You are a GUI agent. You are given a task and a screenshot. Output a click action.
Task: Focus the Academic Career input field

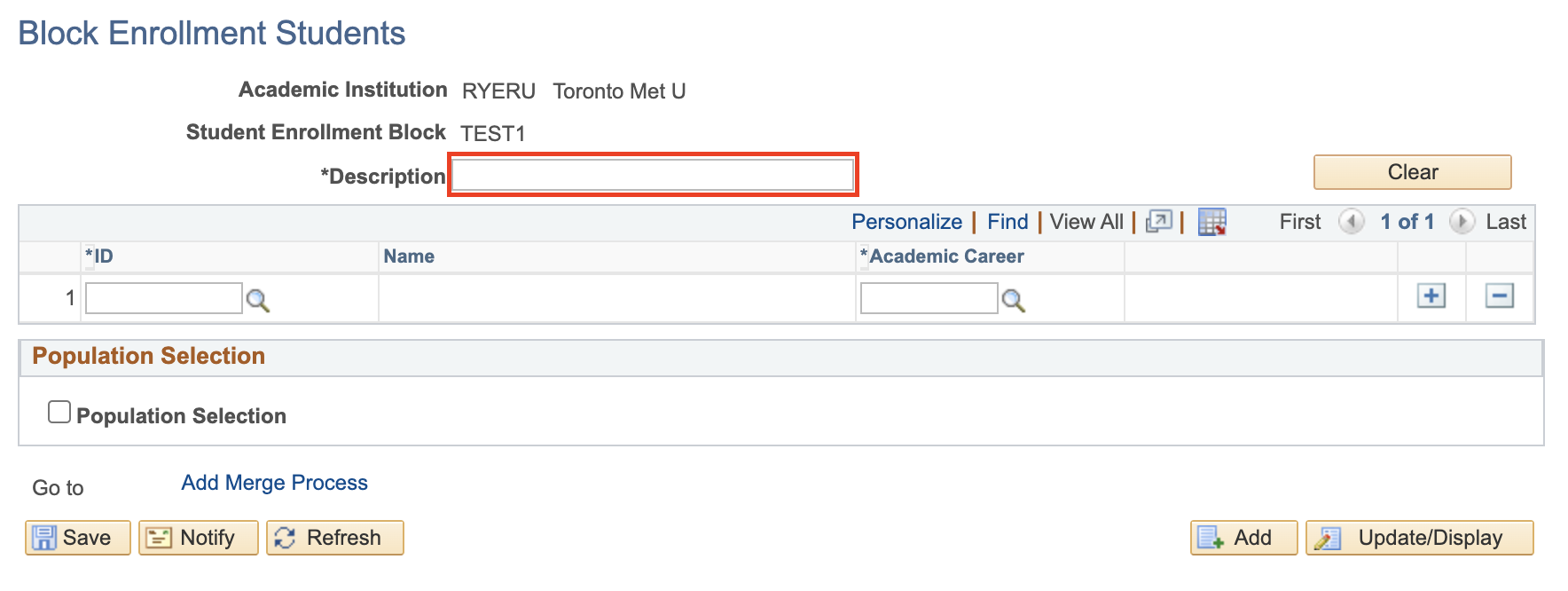pyautogui.click(x=929, y=298)
